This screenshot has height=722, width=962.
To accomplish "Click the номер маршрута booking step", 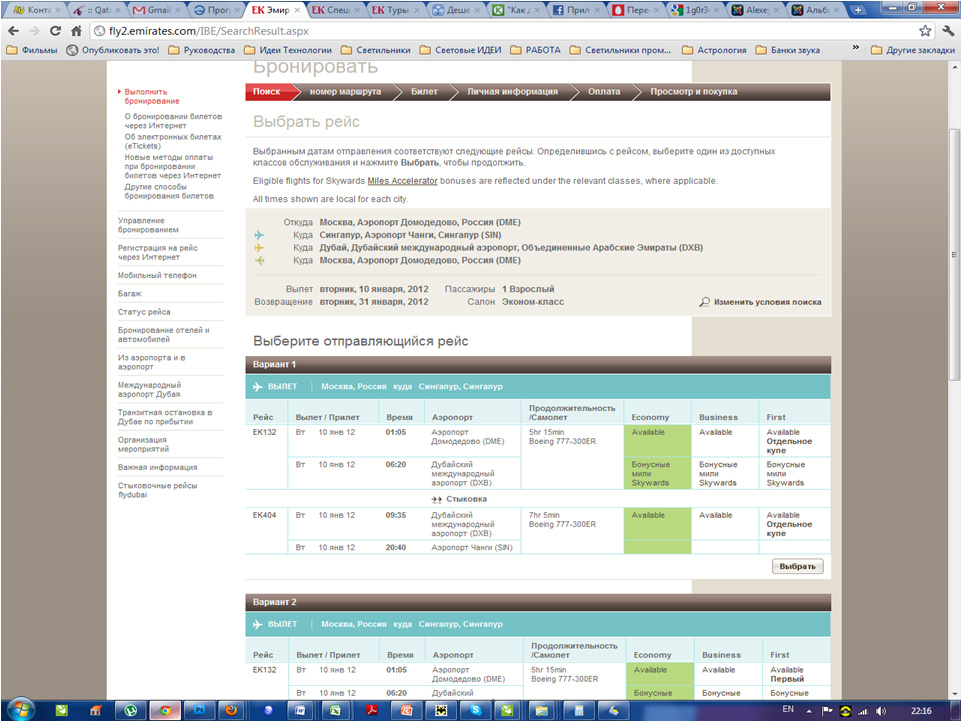I will (x=345, y=91).
